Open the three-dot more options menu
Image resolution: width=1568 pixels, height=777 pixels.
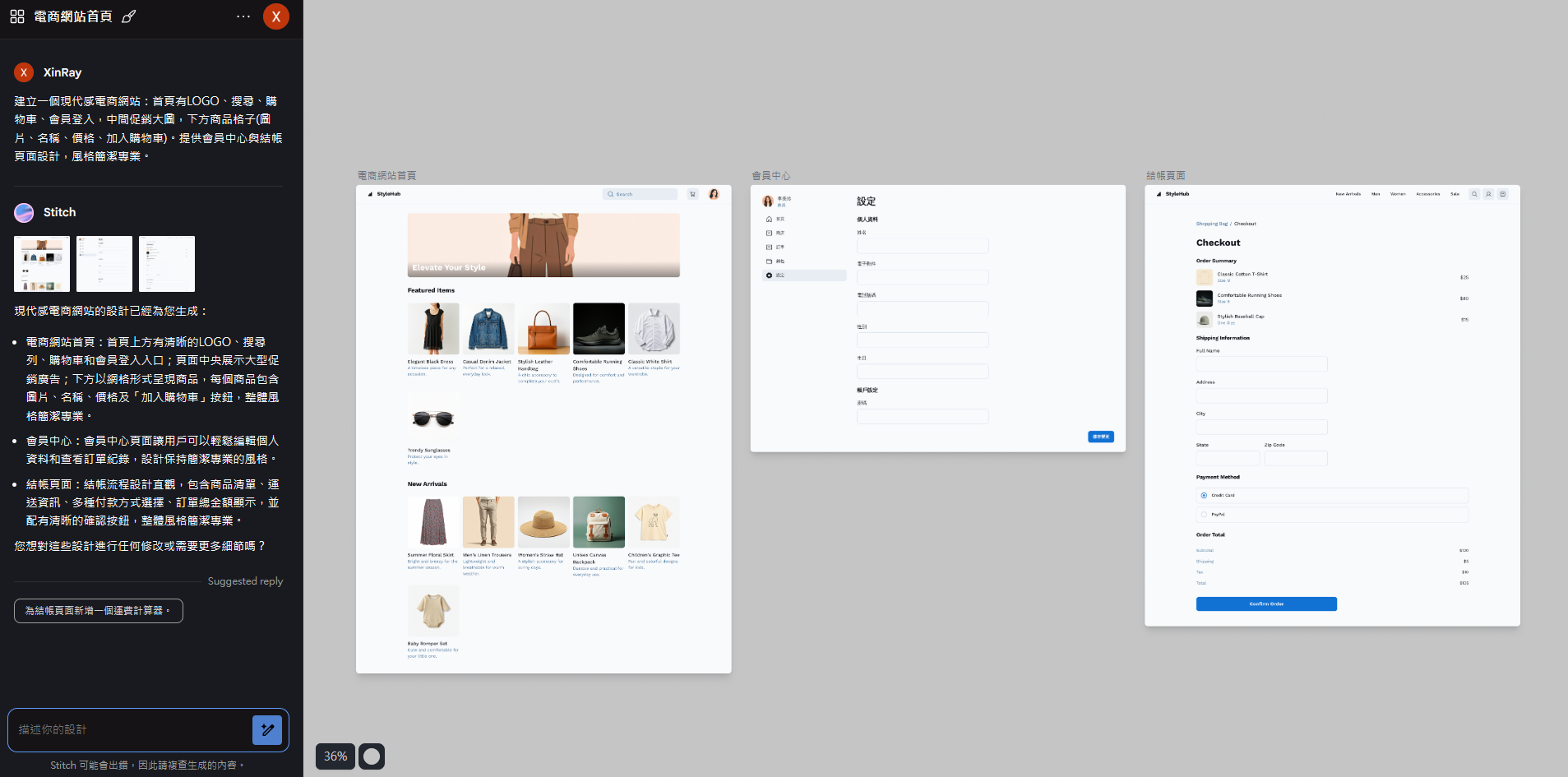click(243, 16)
